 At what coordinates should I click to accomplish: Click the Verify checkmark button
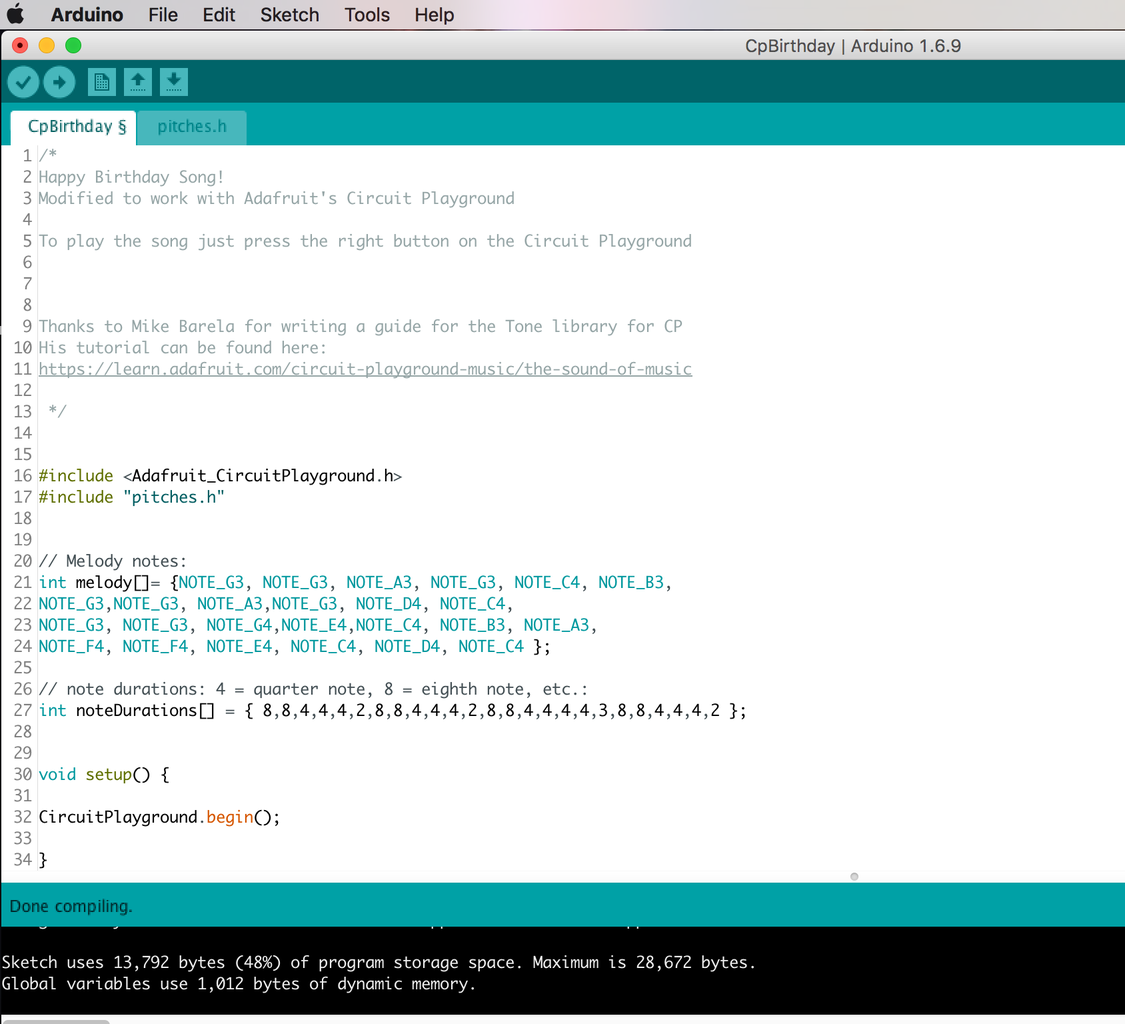click(x=23, y=82)
